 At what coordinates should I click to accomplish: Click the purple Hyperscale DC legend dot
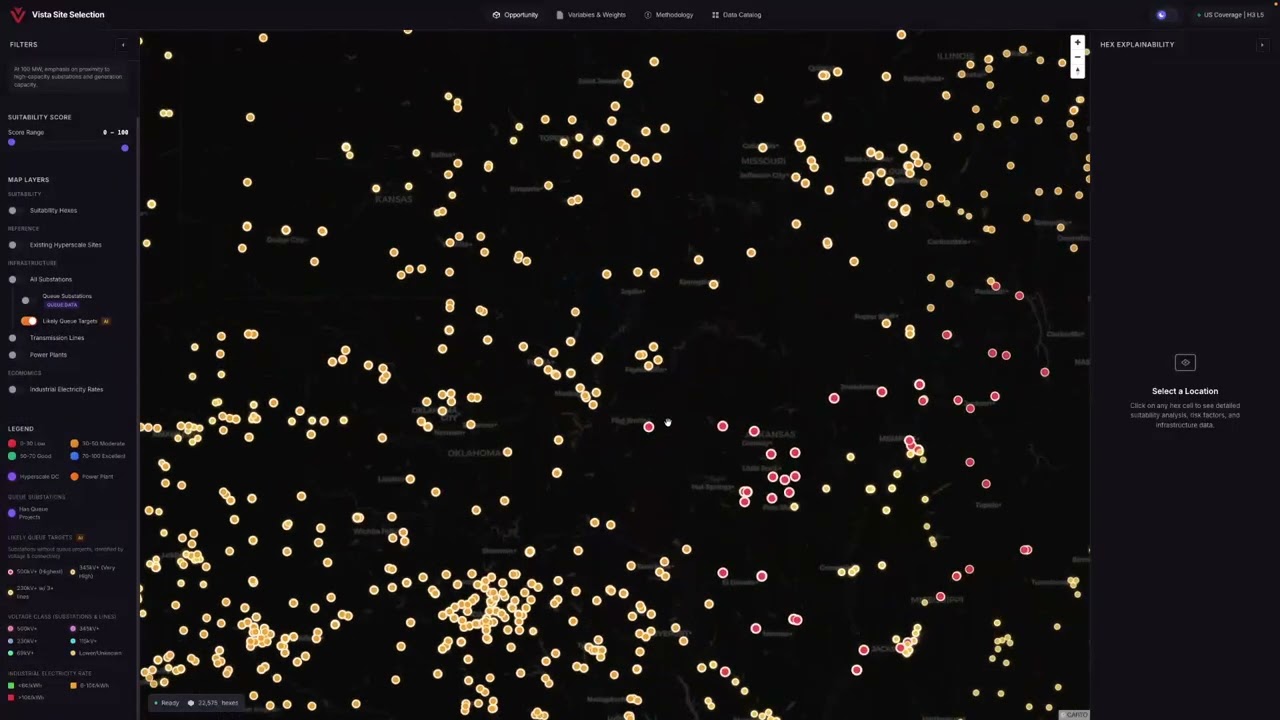click(x=12, y=477)
